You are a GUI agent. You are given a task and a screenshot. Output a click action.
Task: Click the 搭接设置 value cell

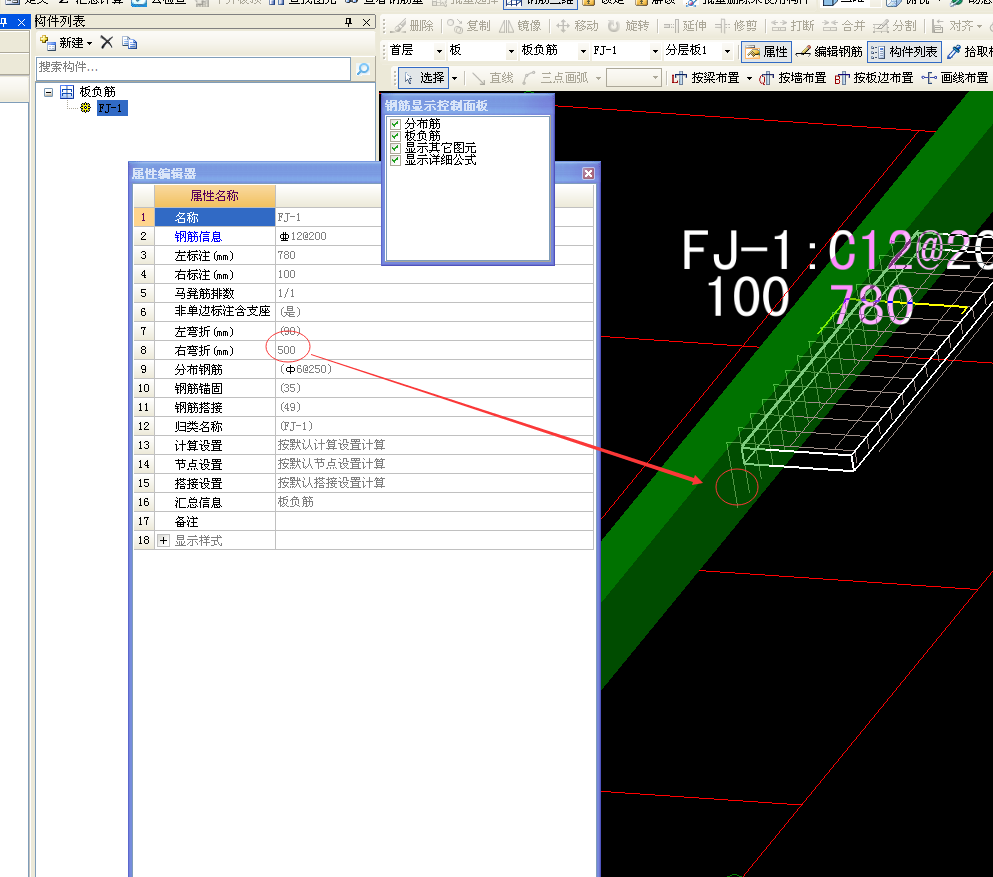coord(434,483)
